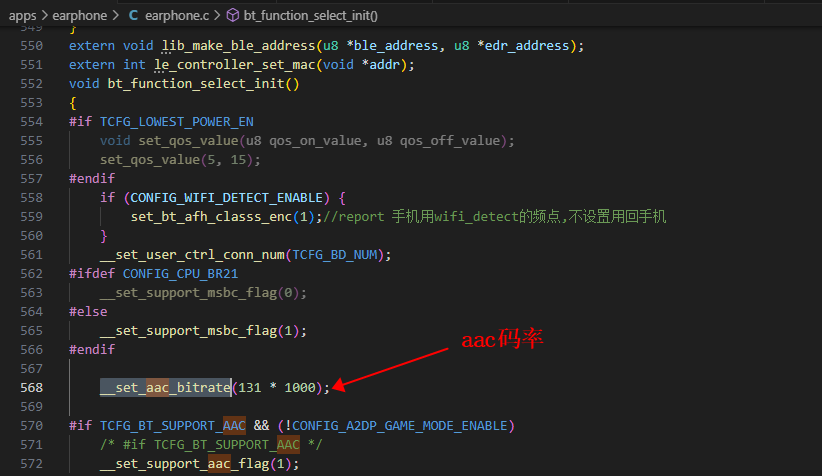Click *edr_address parameter on line 550

(523, 46)
